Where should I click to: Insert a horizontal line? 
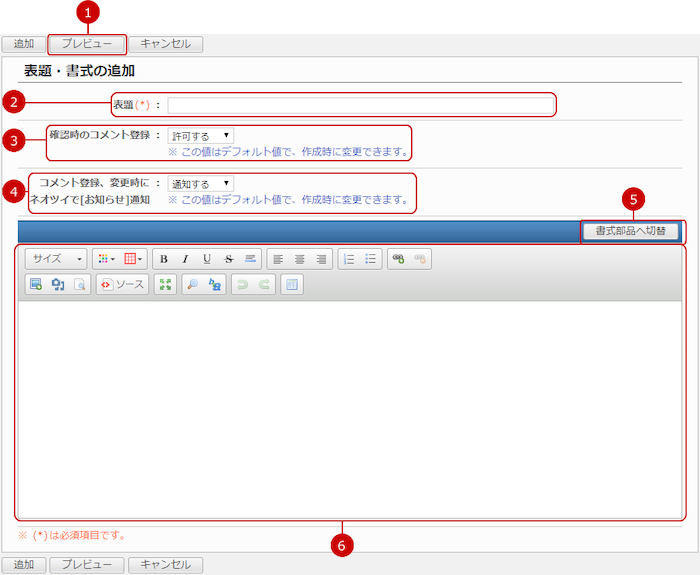click(x=250, y=259)
